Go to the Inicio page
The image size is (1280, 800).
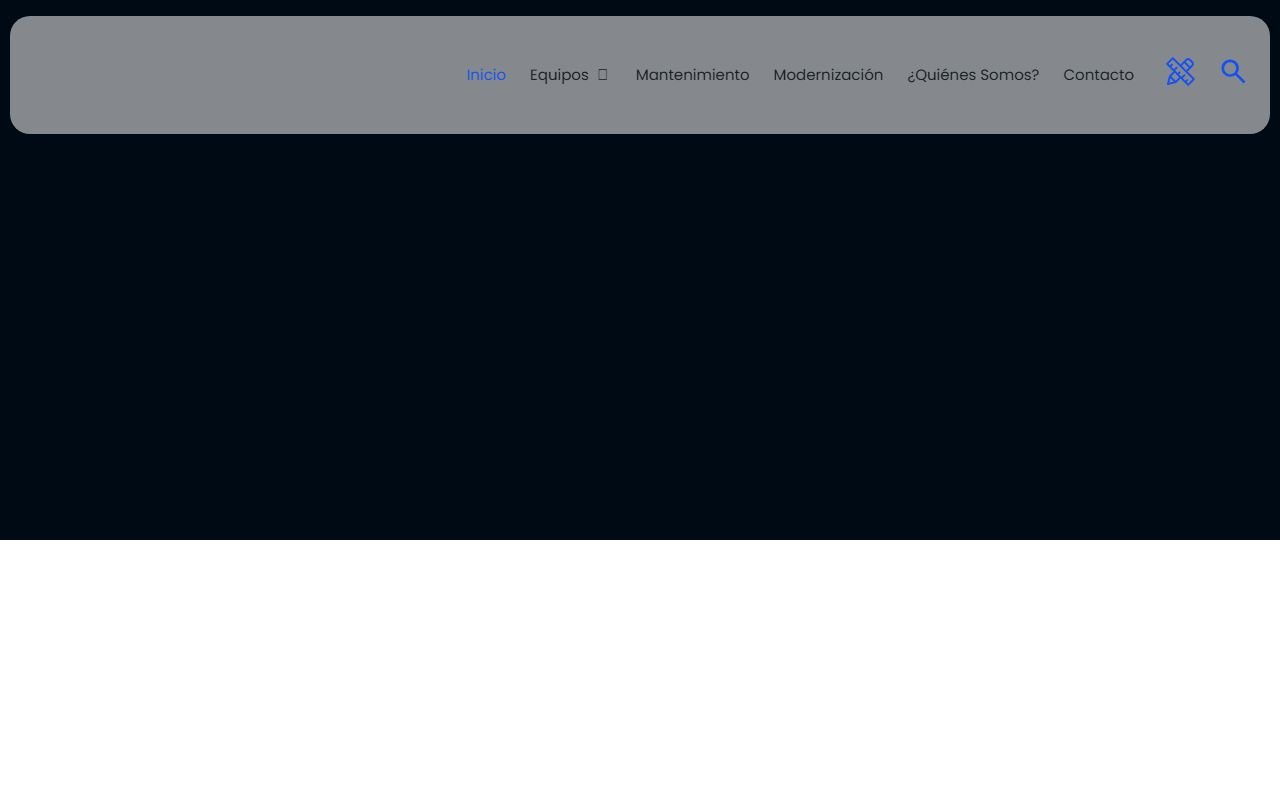tap(486, 75)
